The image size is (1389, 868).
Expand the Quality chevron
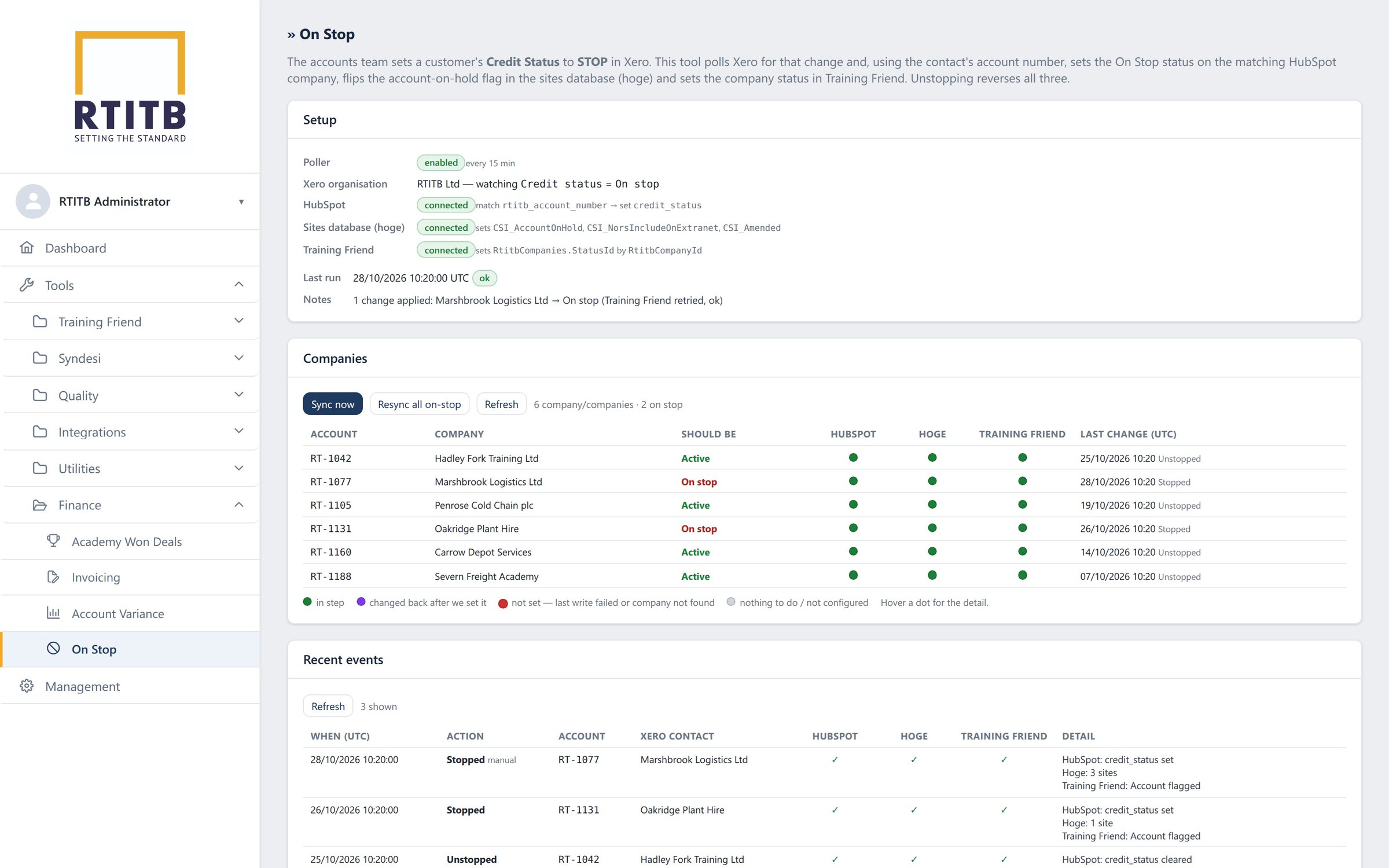click(239, 394)
